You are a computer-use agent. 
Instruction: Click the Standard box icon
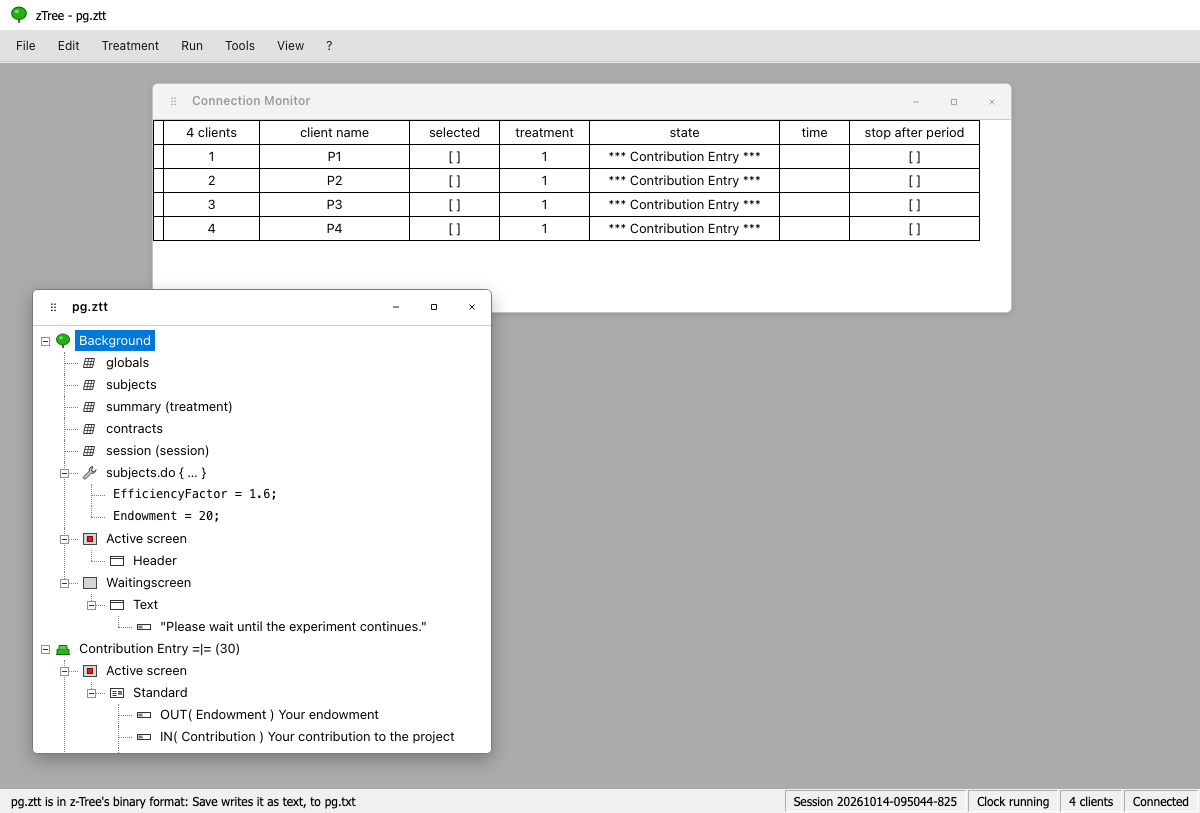click(x=117, y=693)
